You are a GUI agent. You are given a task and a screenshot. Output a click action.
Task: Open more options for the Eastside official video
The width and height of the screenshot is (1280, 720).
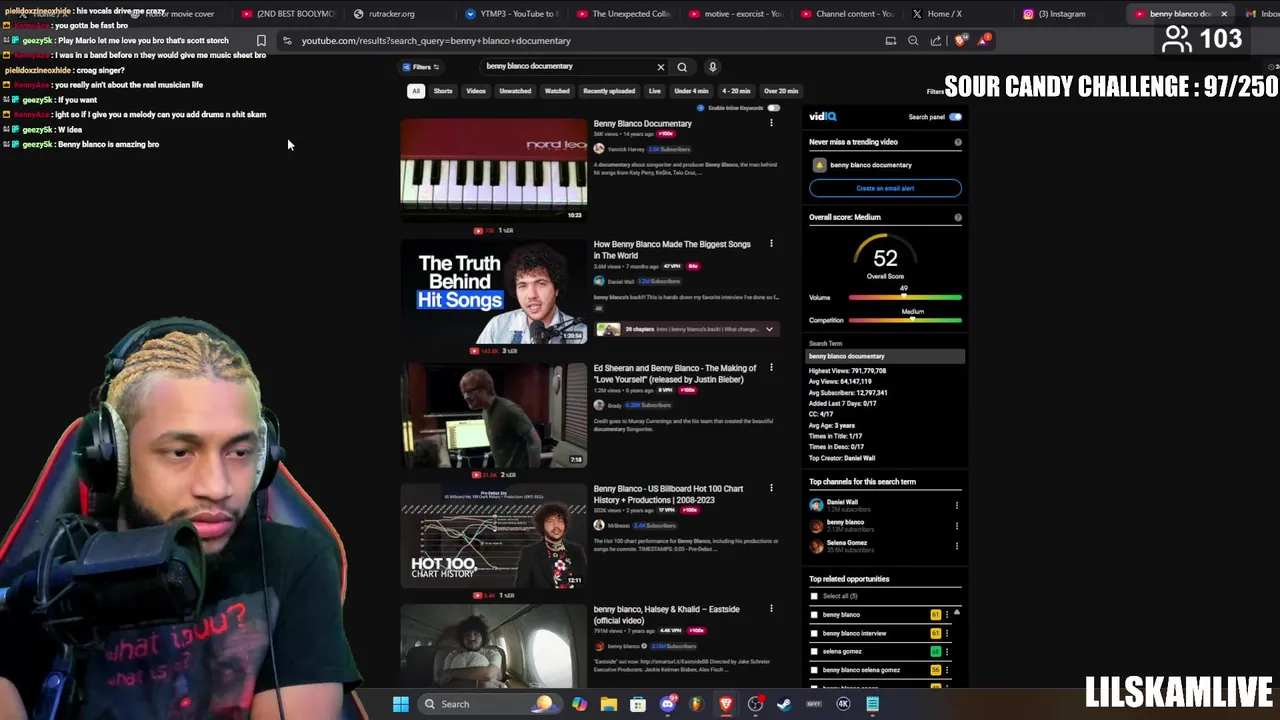click(x=771, y=608)
